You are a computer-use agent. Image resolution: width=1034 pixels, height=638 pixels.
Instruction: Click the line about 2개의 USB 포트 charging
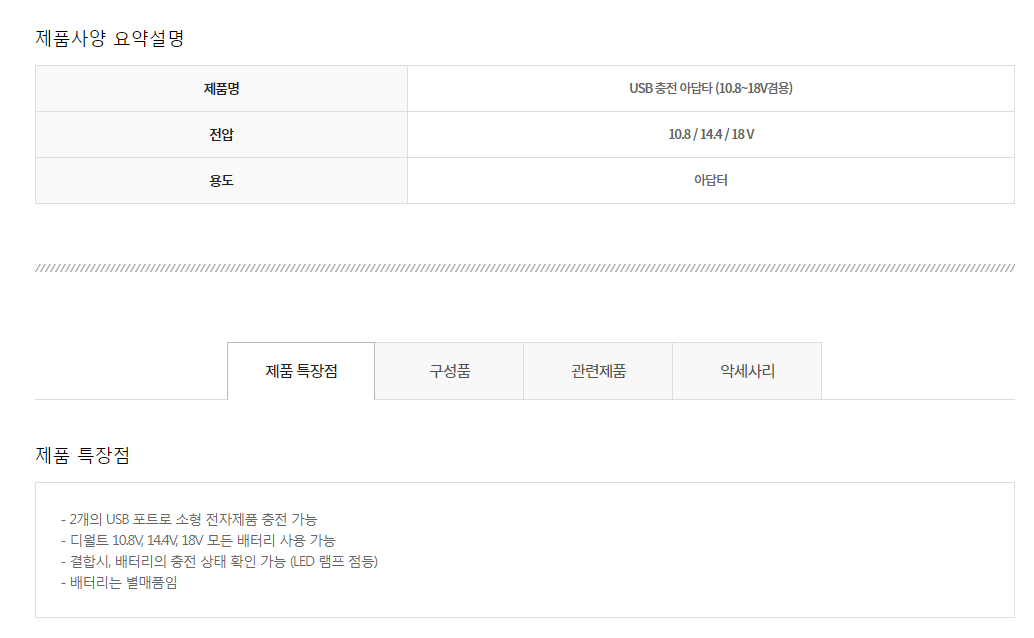pos(189,519)
